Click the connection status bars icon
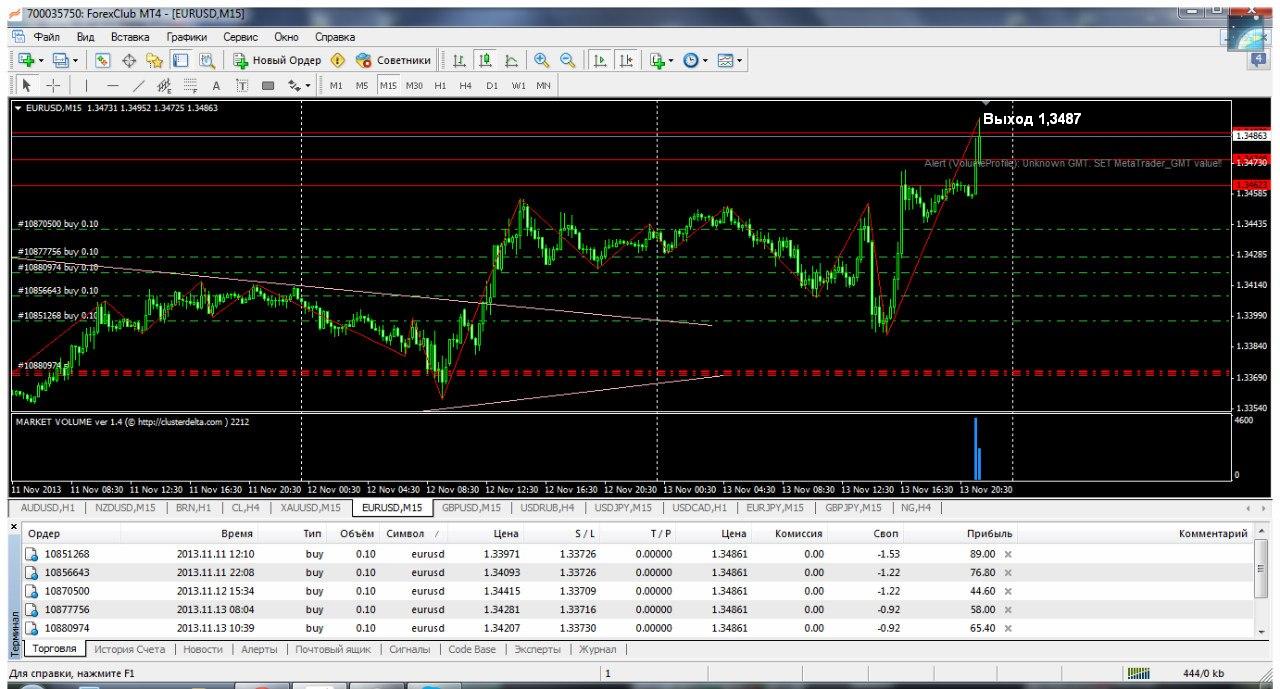The width and height of the screenshot is (1280, 689). tap(1138, 673)
